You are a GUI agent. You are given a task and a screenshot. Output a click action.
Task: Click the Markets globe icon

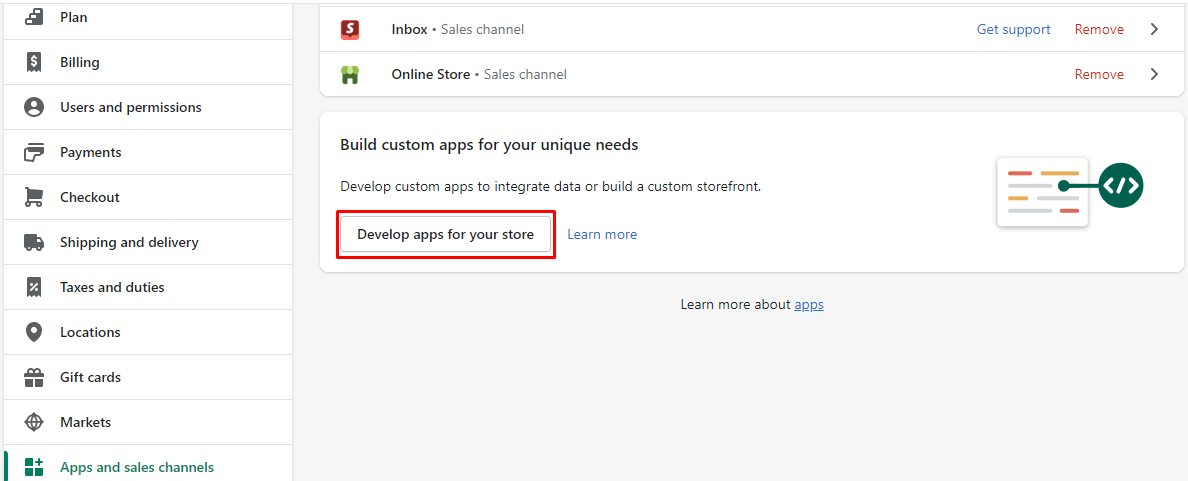click(34, 422)
